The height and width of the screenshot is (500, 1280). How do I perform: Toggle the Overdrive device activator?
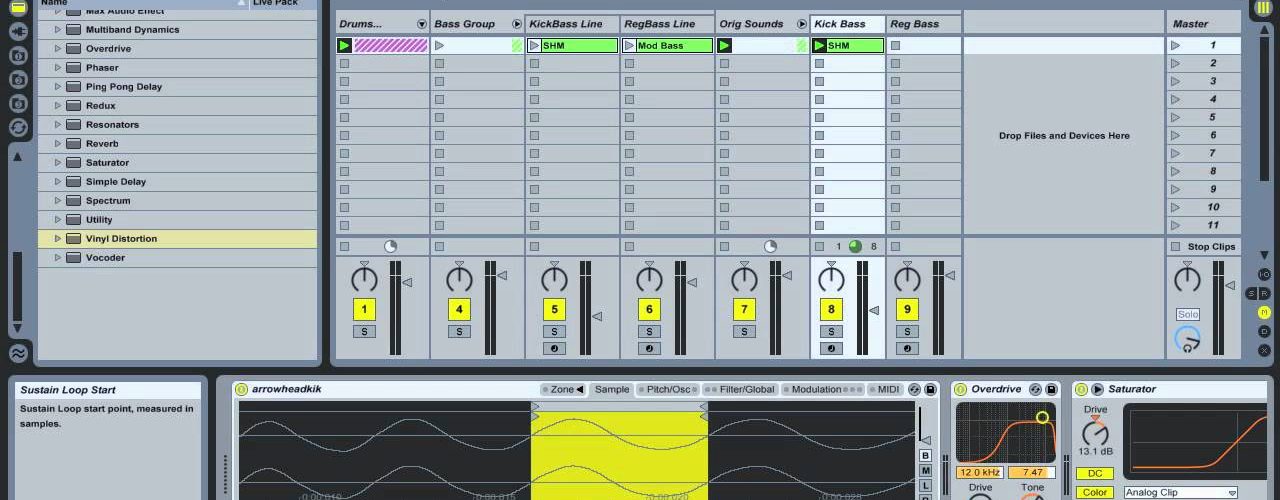960,389
